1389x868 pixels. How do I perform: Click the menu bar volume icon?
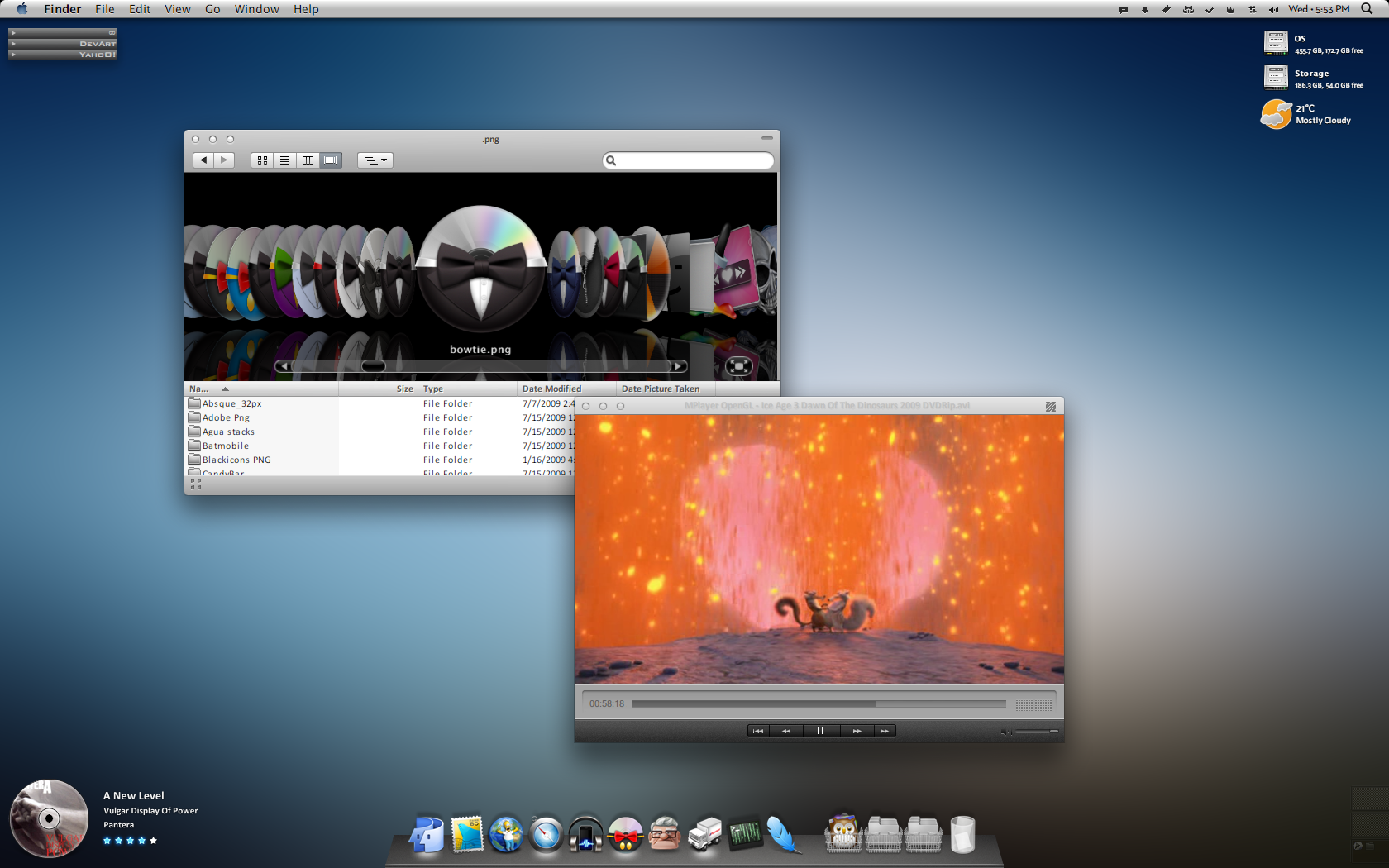click(x=1273, y=9)
